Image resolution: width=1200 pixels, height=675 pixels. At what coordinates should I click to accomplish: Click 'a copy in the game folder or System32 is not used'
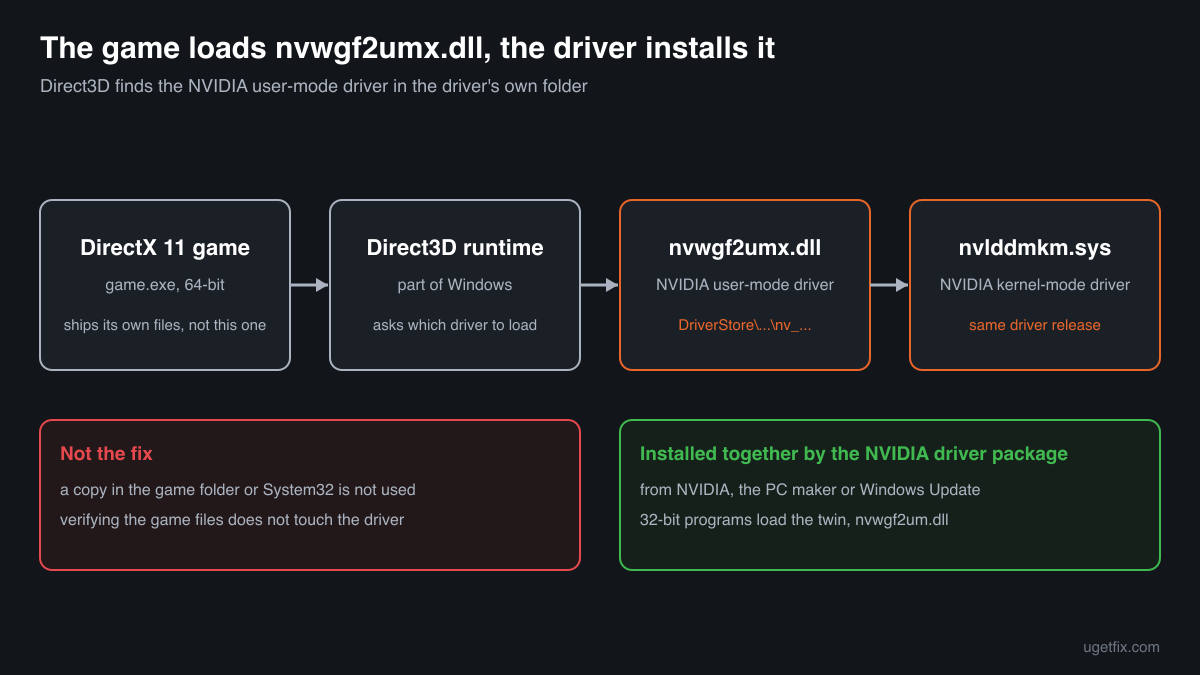(238, 490)
